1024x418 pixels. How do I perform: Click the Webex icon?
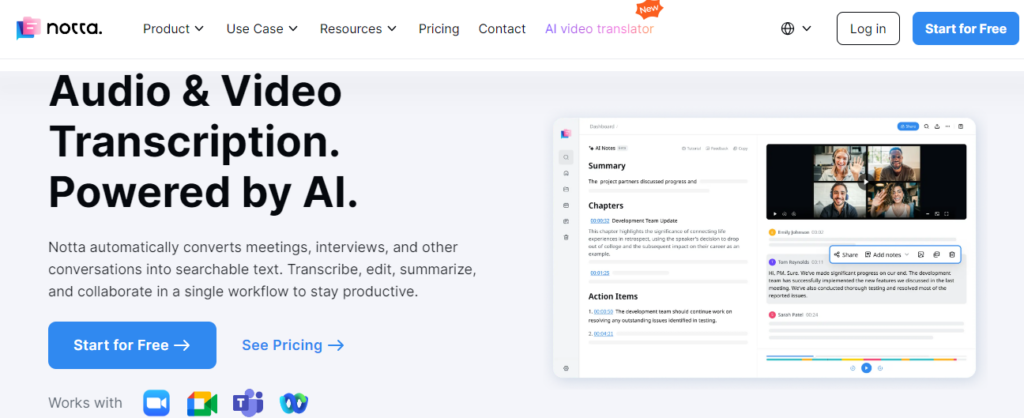[294, 403]
